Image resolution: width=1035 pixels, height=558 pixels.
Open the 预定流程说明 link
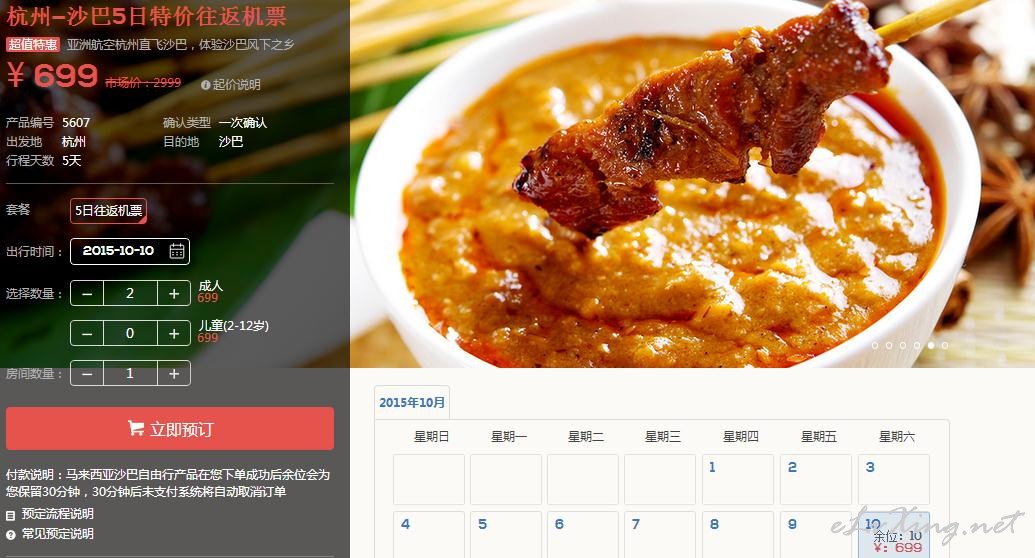point(57,514)
